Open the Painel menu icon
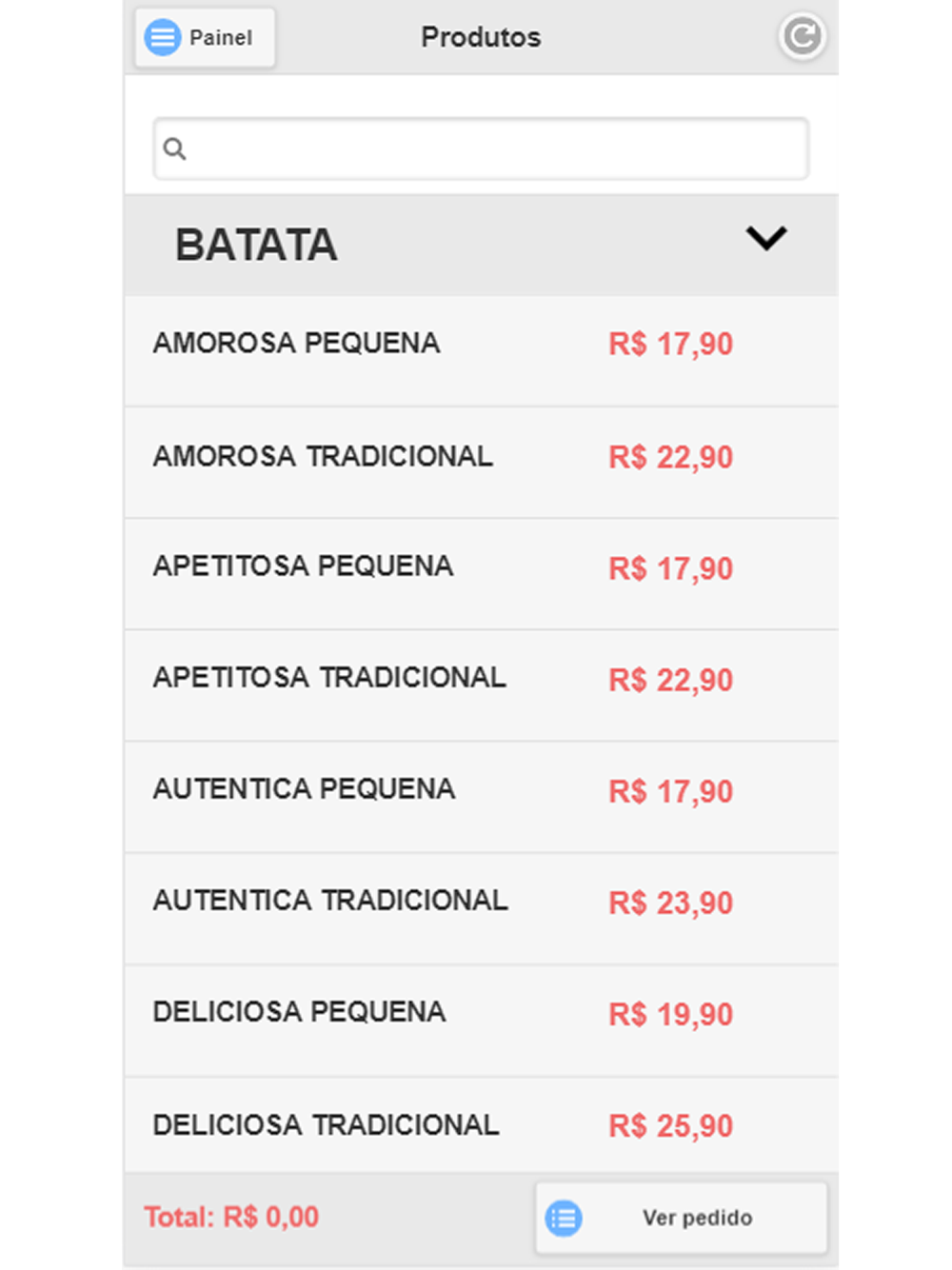The height and width of the screenshot is (1270, 952). [163, 37]
